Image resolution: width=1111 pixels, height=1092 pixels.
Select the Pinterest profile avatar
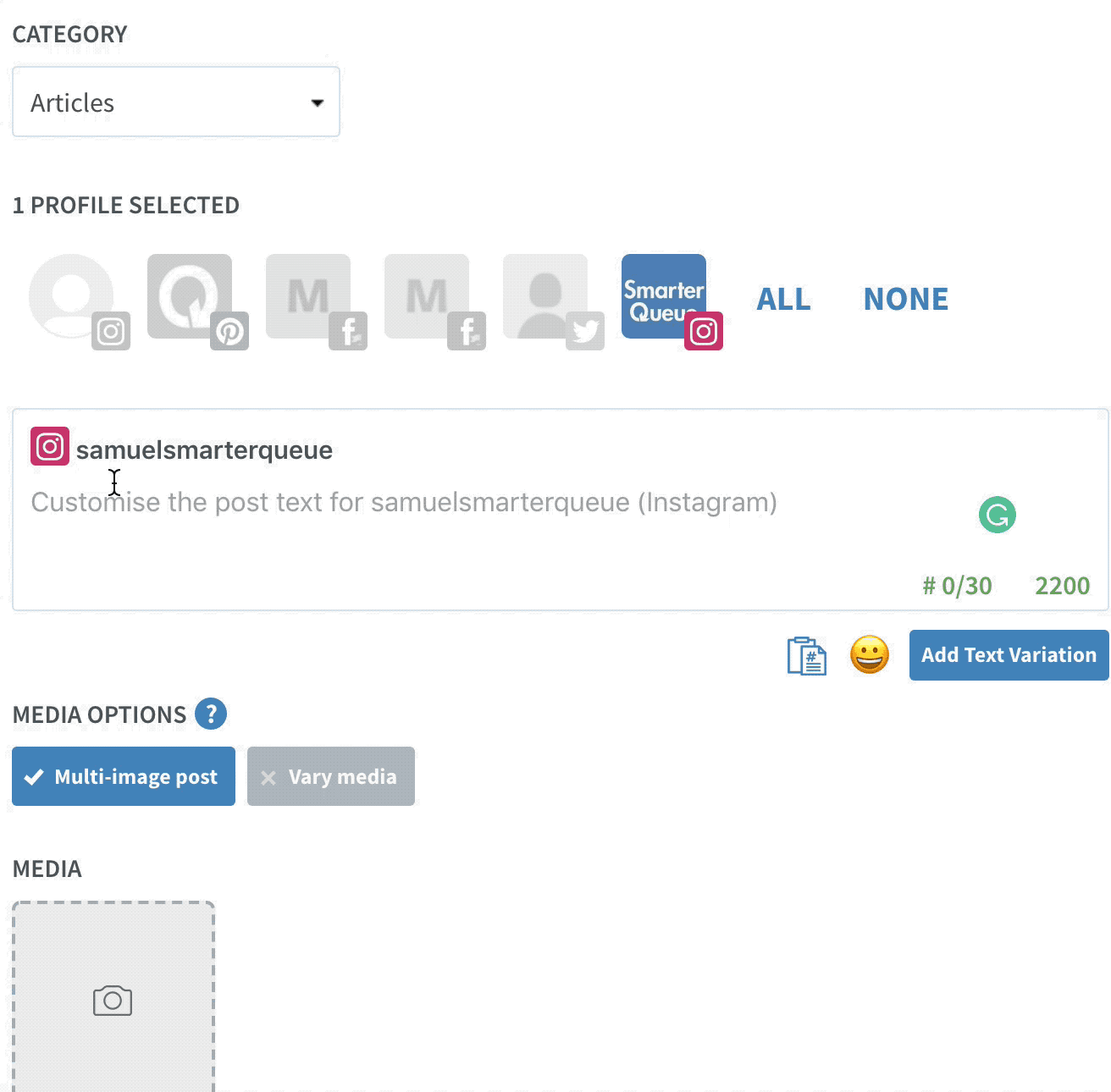pyautogui.click(x=191, y=296)
